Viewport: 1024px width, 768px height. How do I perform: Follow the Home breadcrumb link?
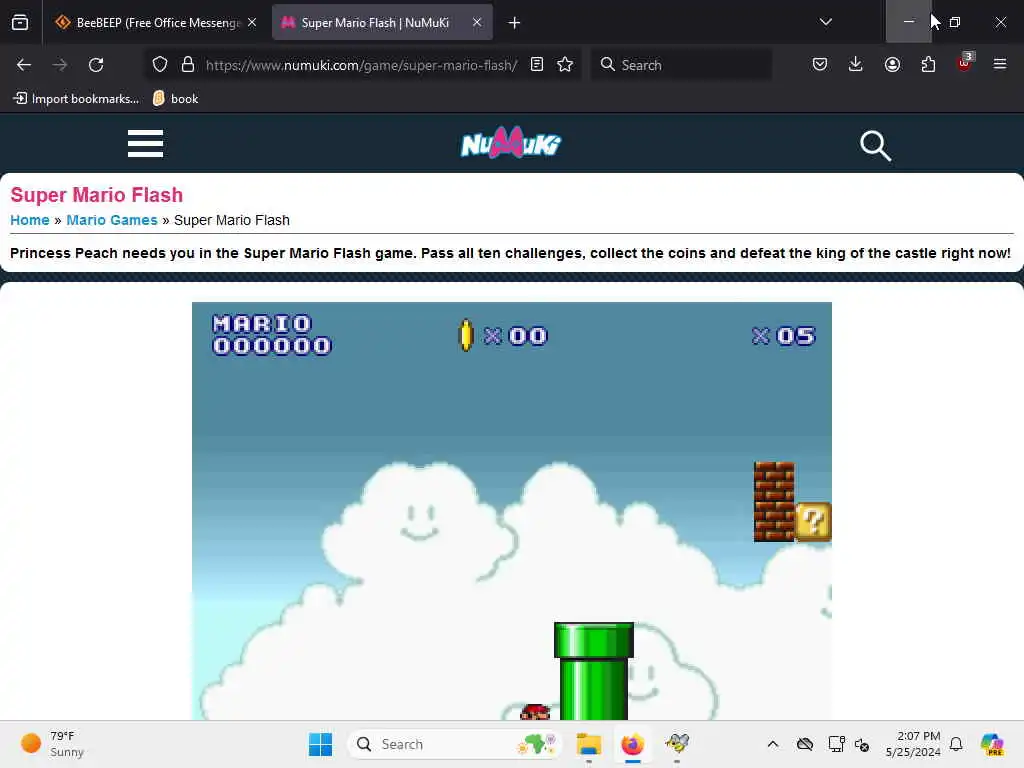29,220
